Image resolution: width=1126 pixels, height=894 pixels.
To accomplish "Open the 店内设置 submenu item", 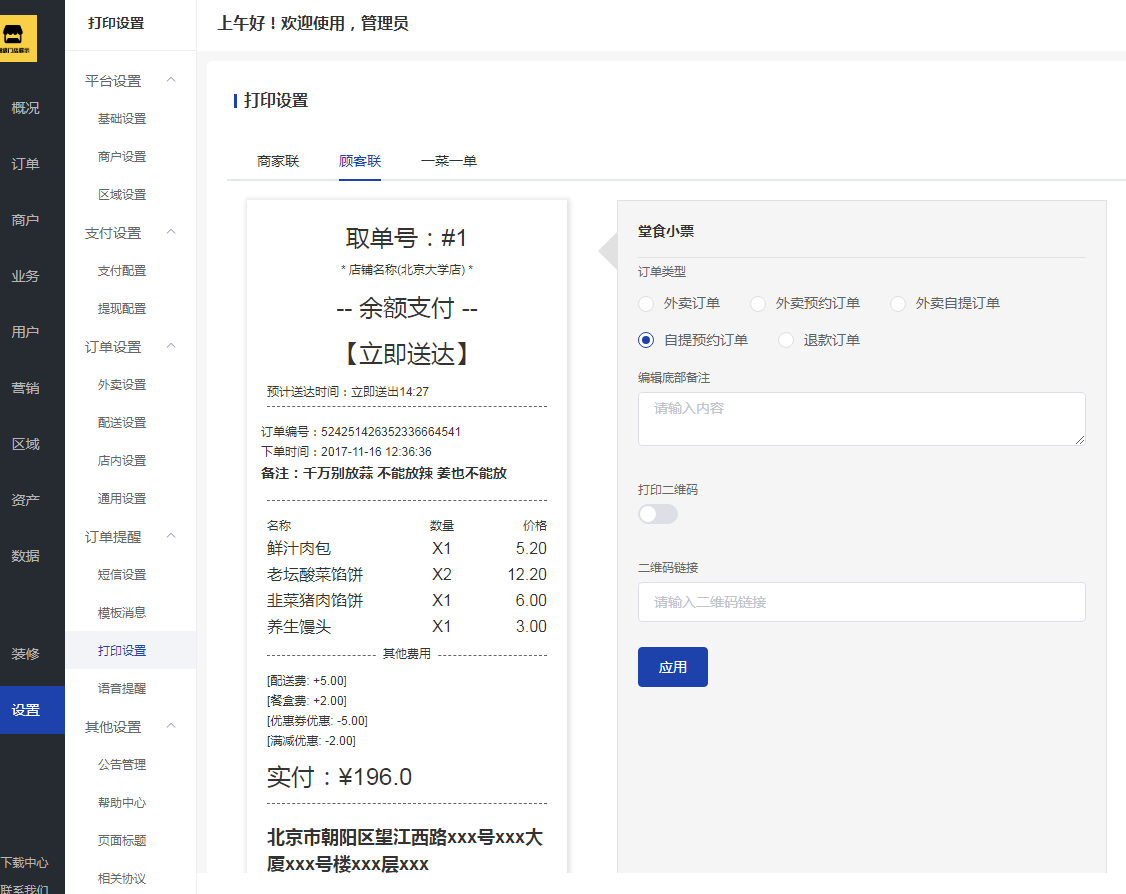I will point(122,460).
